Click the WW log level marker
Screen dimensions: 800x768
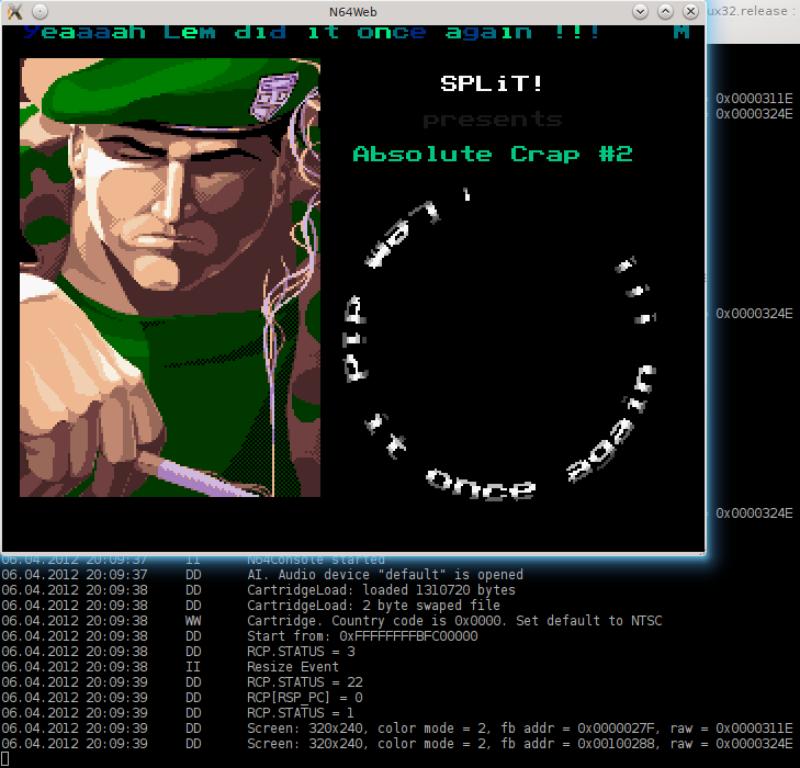pyautogui.click(x=193, y=621)
